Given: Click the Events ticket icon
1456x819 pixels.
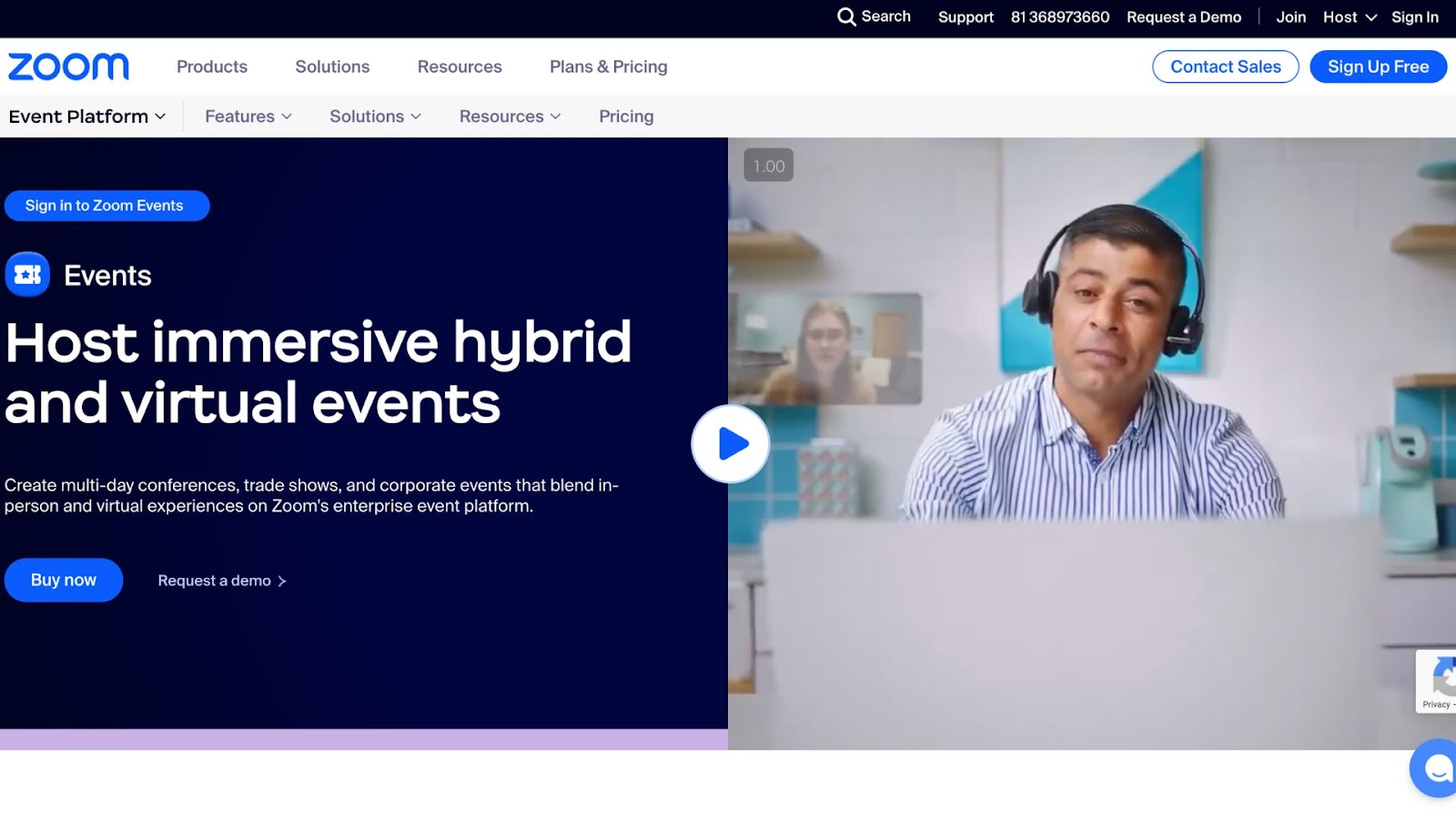Looking at the screenshot, I should point(27,275).
